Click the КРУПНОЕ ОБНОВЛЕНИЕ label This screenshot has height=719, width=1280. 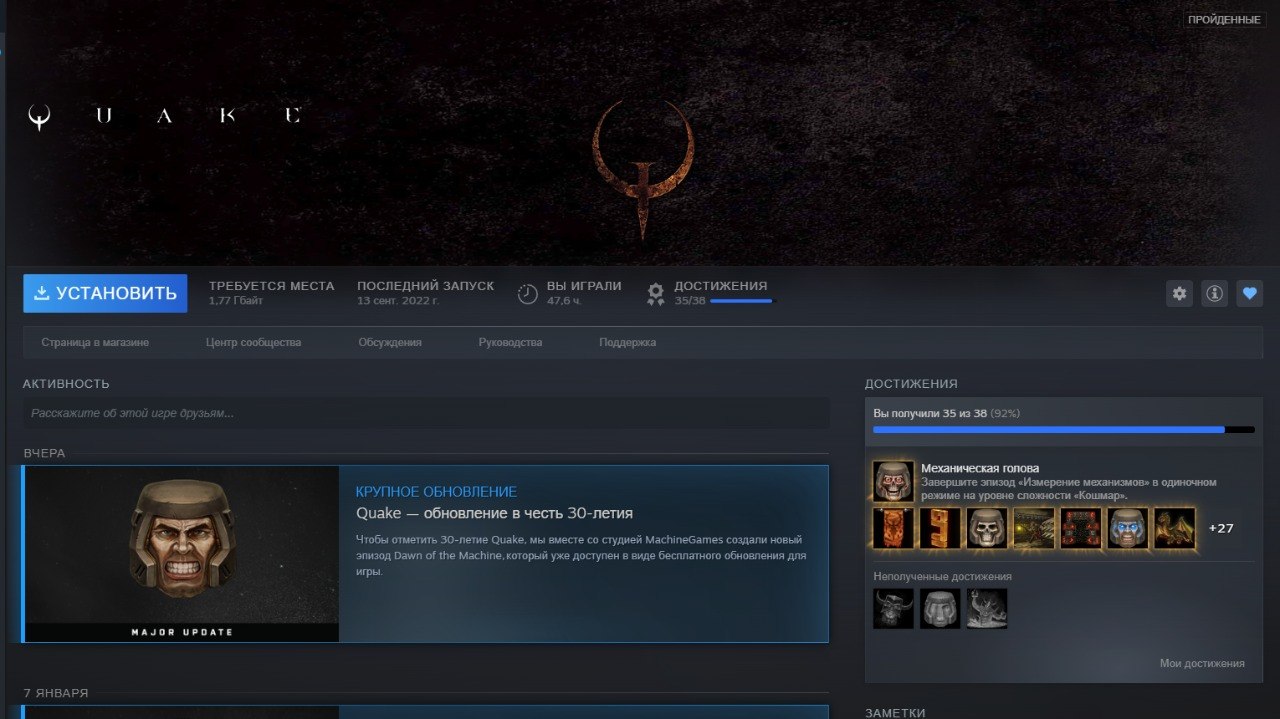pyautogui.click(x=436, y=492)
